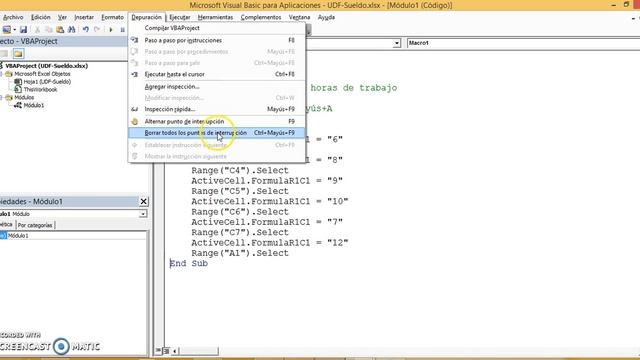
Task: Click the Copy toolbar icon
Action: (49, 29)
